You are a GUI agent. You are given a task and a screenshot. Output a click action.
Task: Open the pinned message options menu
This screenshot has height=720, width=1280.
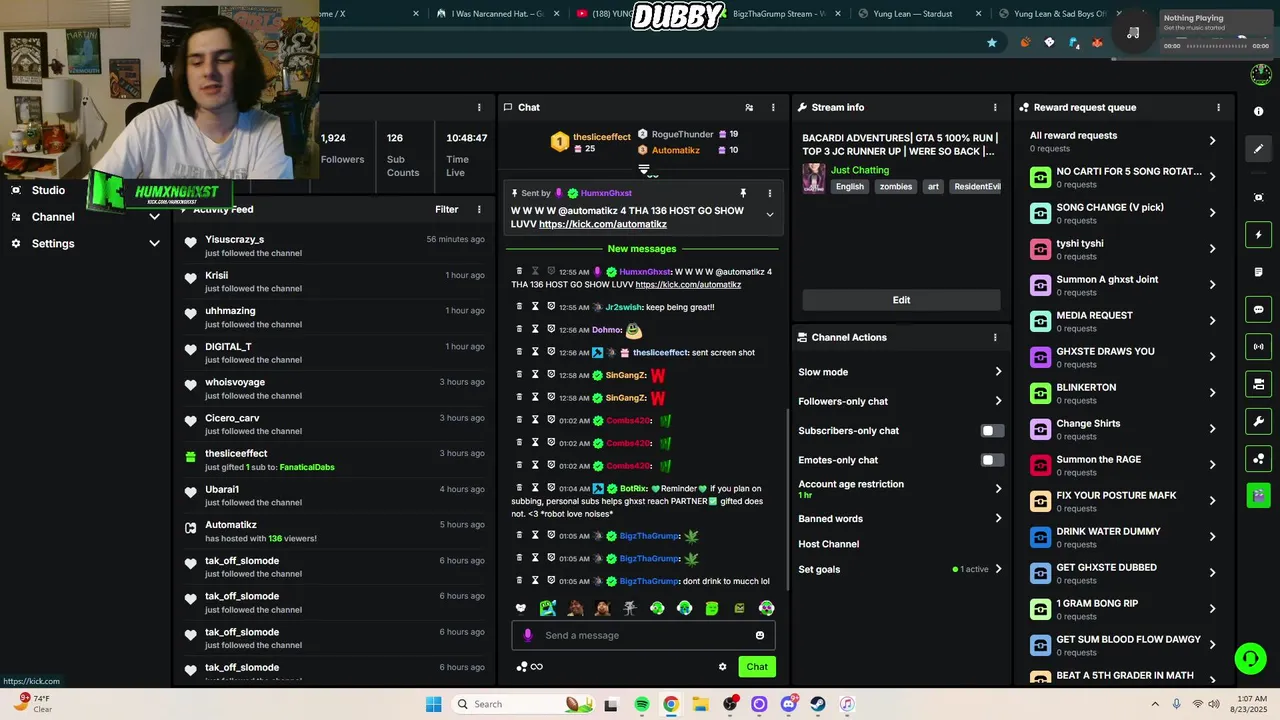[x=769, y=193]
